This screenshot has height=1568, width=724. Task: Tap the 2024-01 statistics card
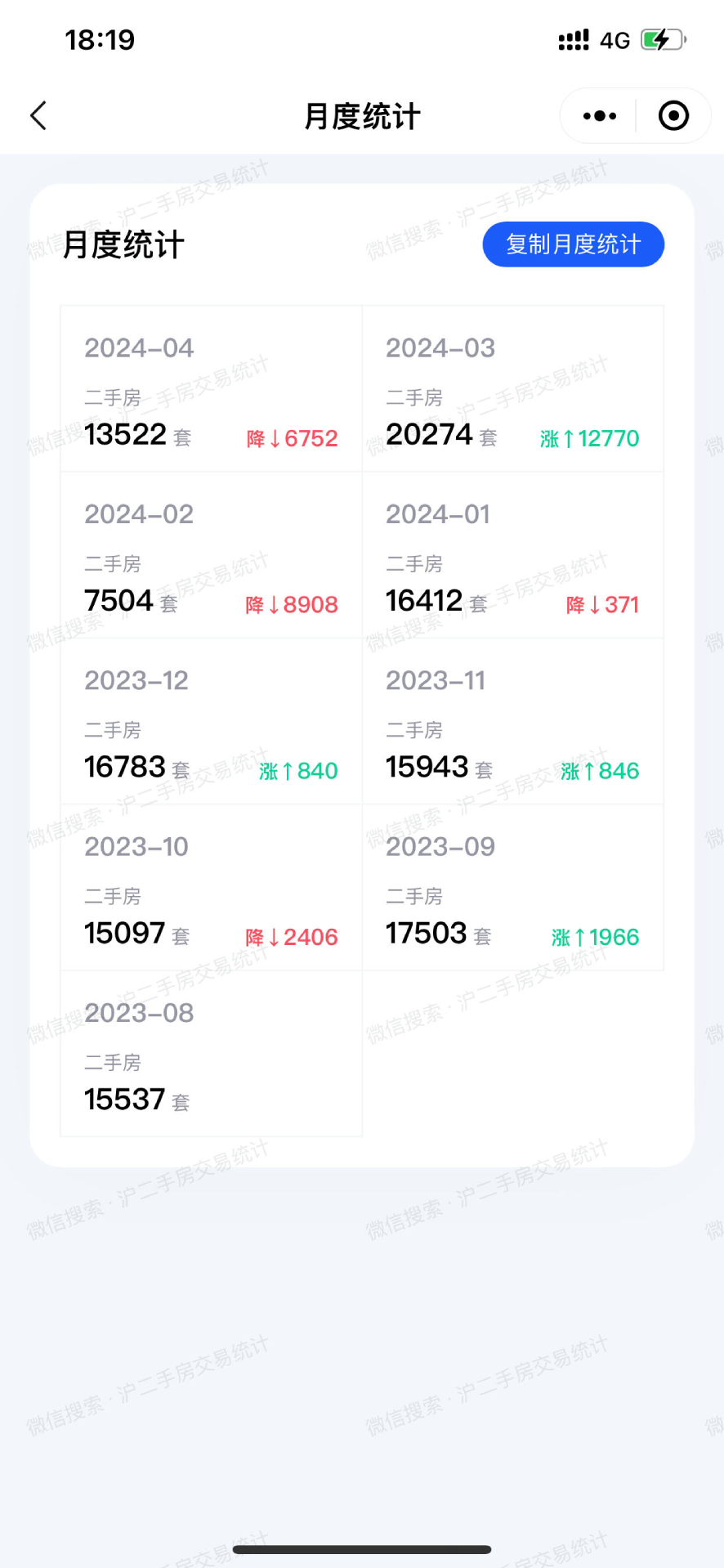point(512,555)
